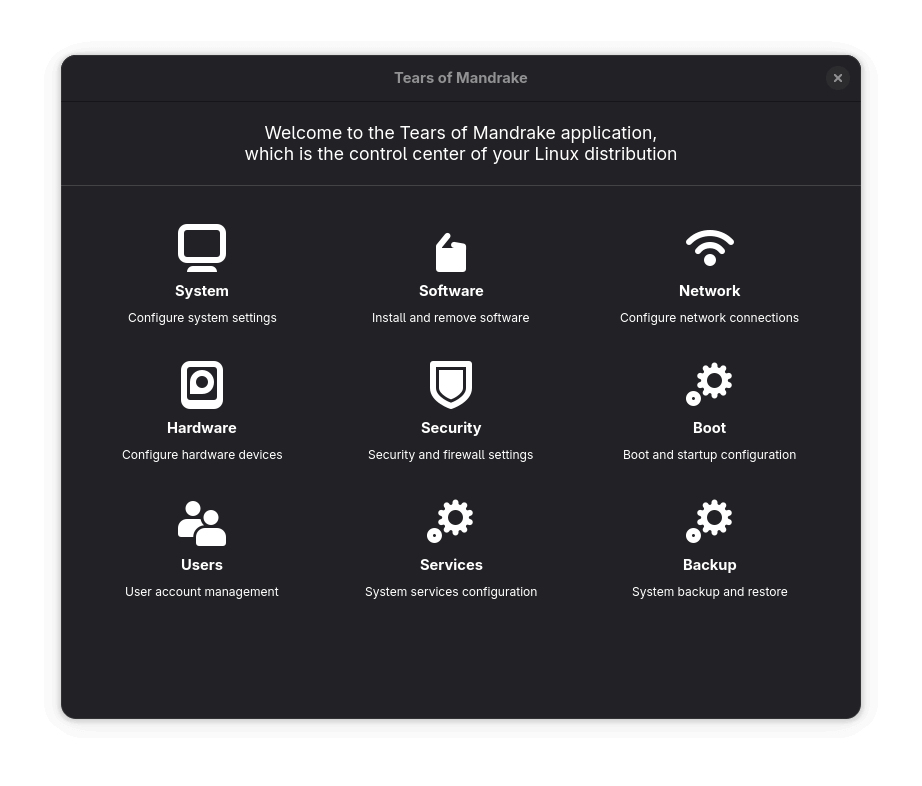Close the Tears of Mandrake window
The image size is (922, 786).
[838, 78]
